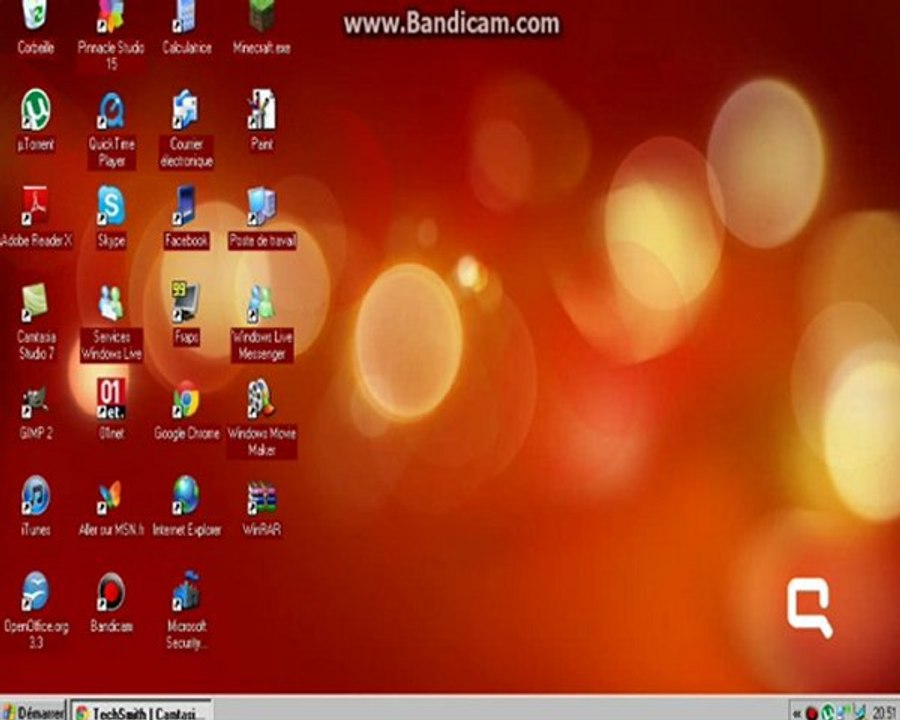The height and width of the screenshot is (720, 900).
Task: Select Camtasia Studio 7 shortcut
Action: [x=36, y=302]
